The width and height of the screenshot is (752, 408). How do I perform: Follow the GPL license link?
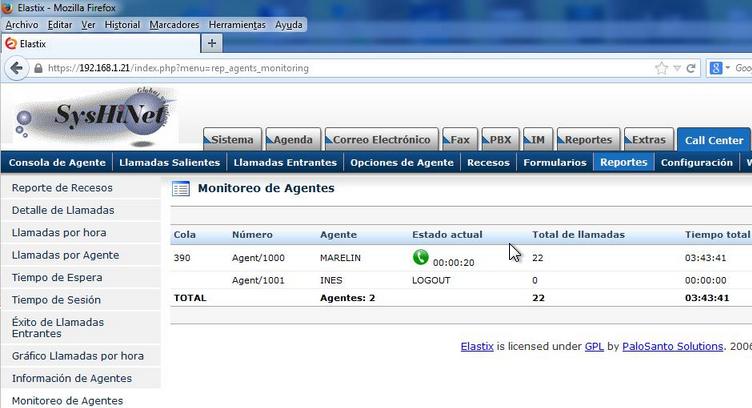coord(594,346)
